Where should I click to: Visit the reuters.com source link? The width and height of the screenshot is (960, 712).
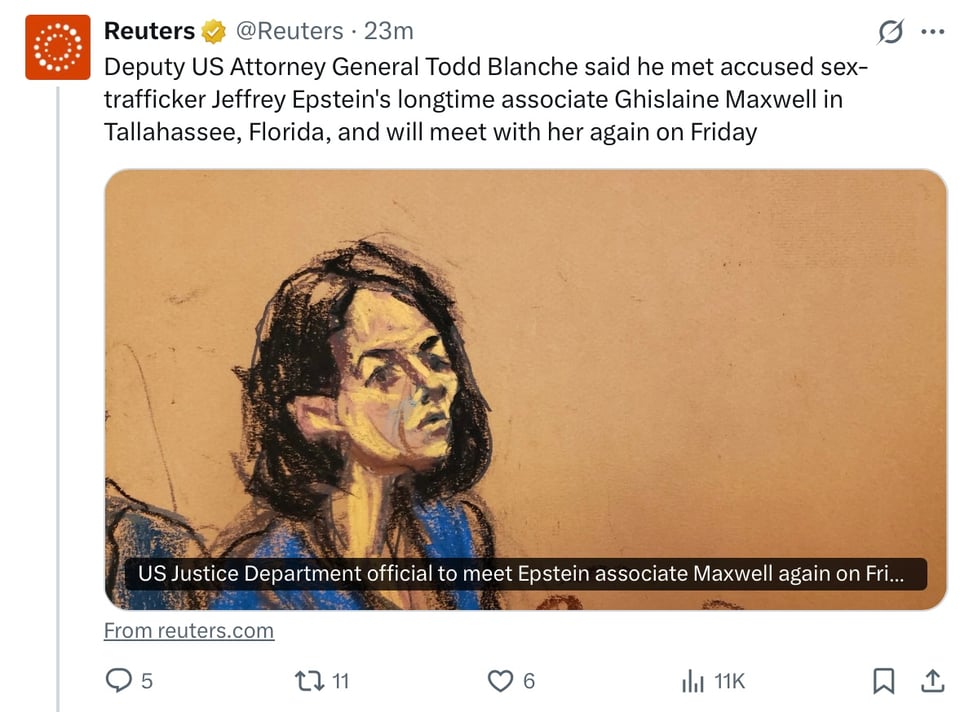(188, 630)
